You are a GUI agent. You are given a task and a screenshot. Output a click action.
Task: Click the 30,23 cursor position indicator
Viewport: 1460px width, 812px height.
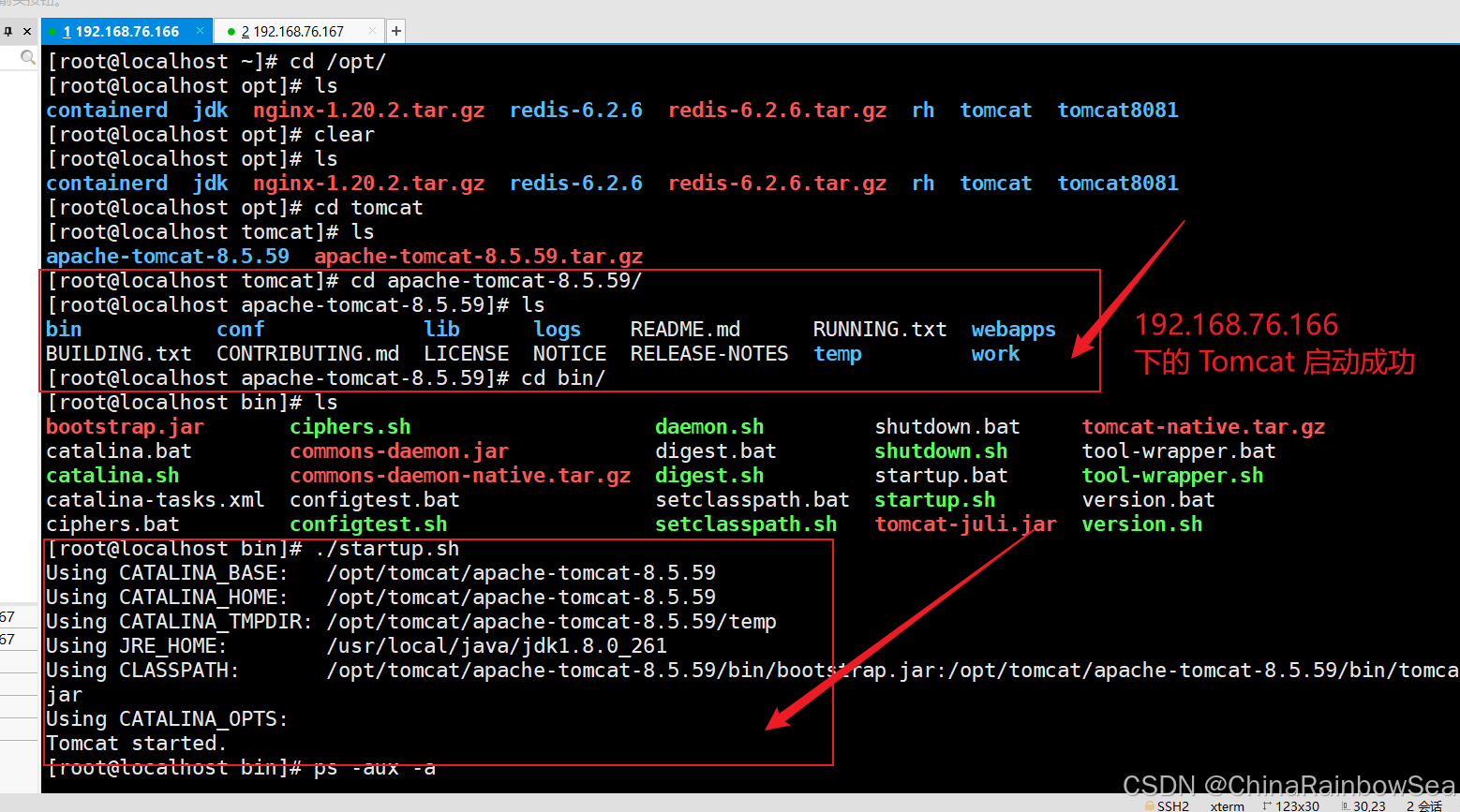point(1369,805)
